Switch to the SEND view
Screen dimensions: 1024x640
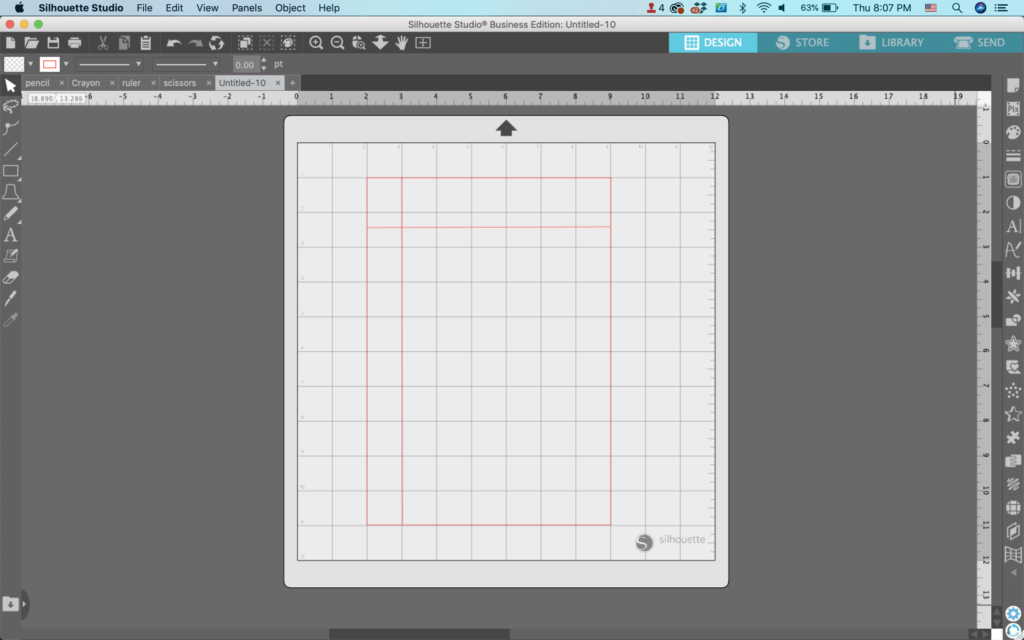[980, 42]
